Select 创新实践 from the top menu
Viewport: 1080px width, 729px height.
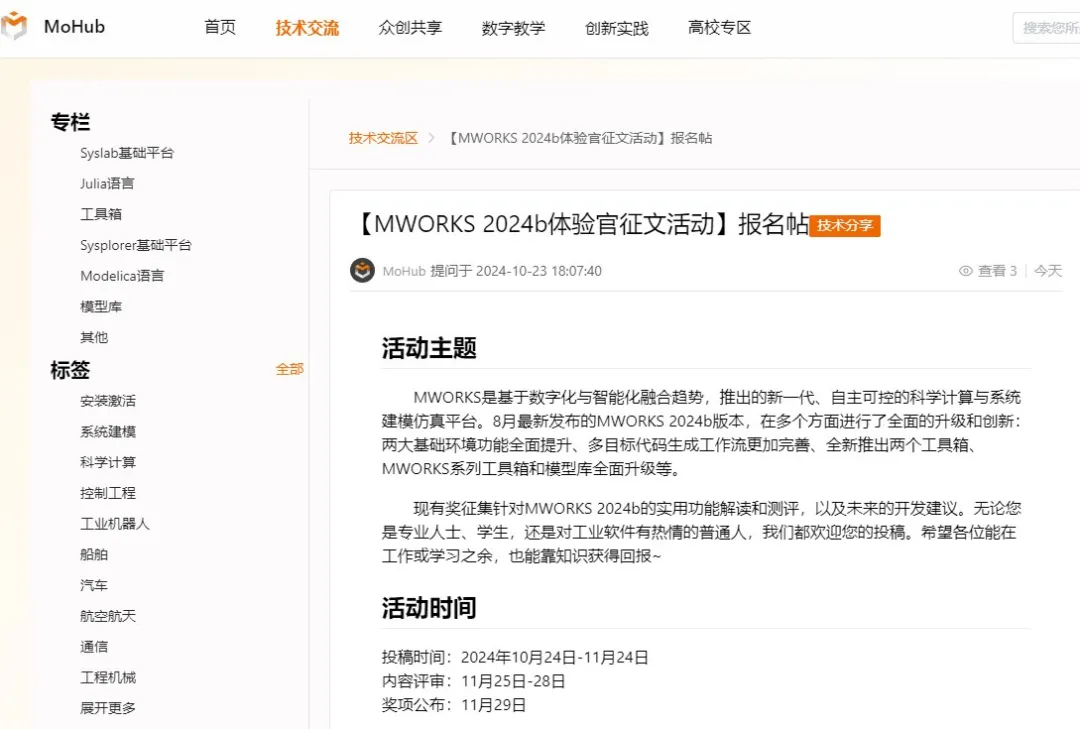(x=616, y=27)
